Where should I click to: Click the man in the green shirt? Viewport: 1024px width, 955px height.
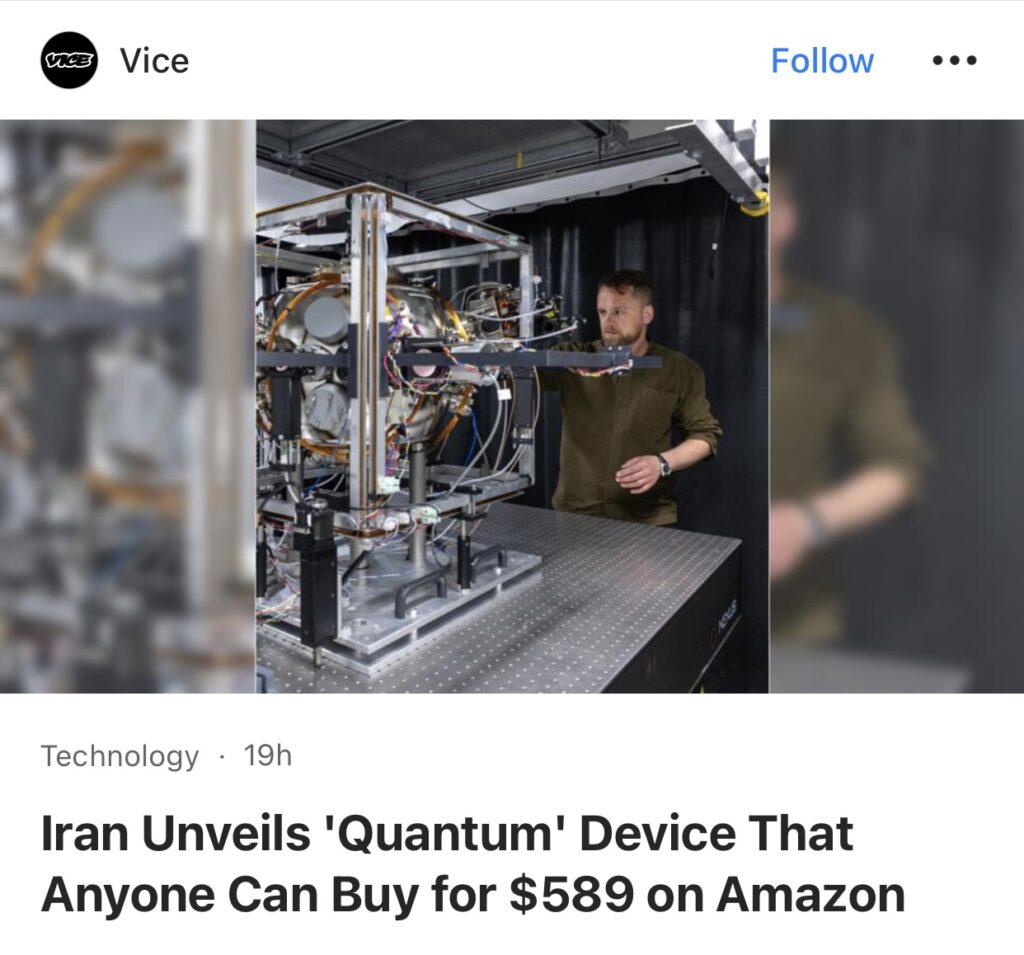tap(633, 398)
